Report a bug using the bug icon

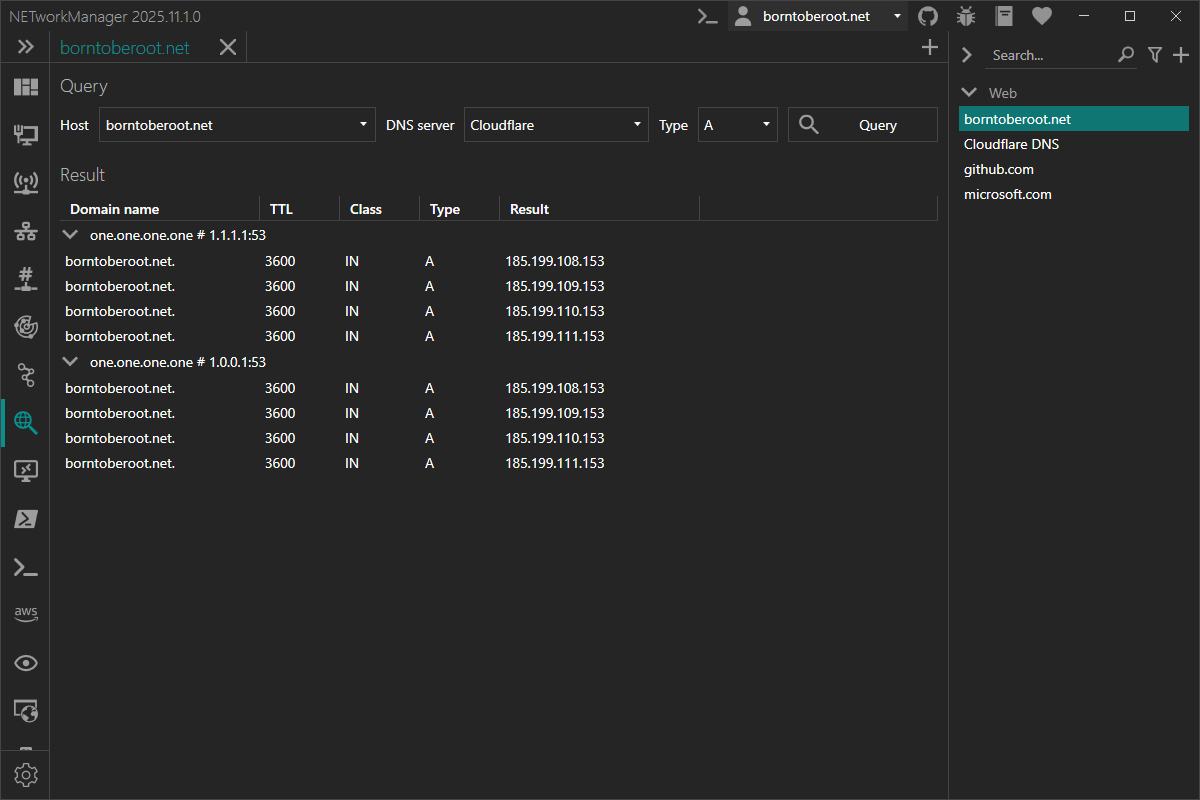coord(965,16)
